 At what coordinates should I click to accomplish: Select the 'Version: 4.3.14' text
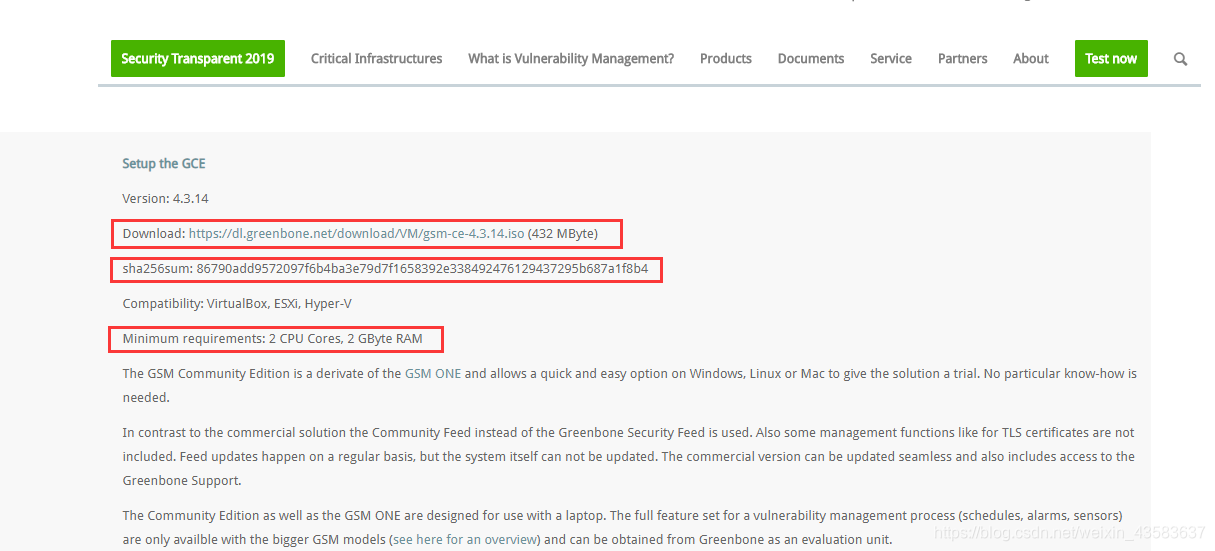point(165,199)
